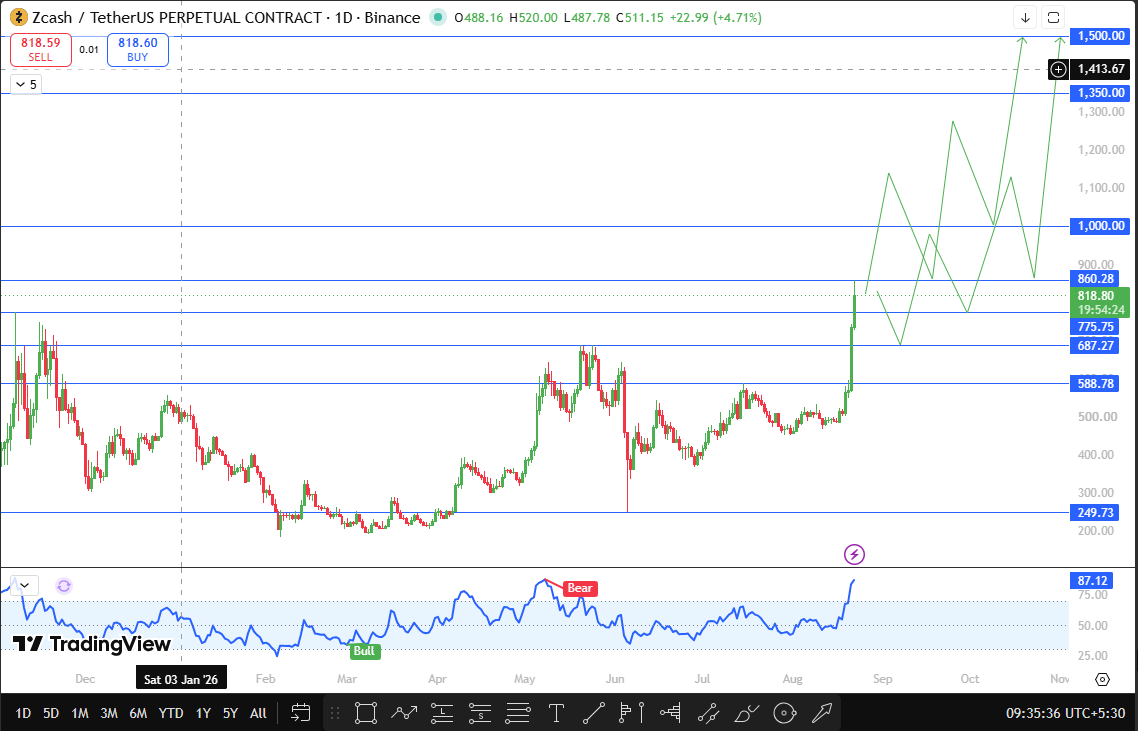Select the arrow marker tool

click(x=822, y=713)
